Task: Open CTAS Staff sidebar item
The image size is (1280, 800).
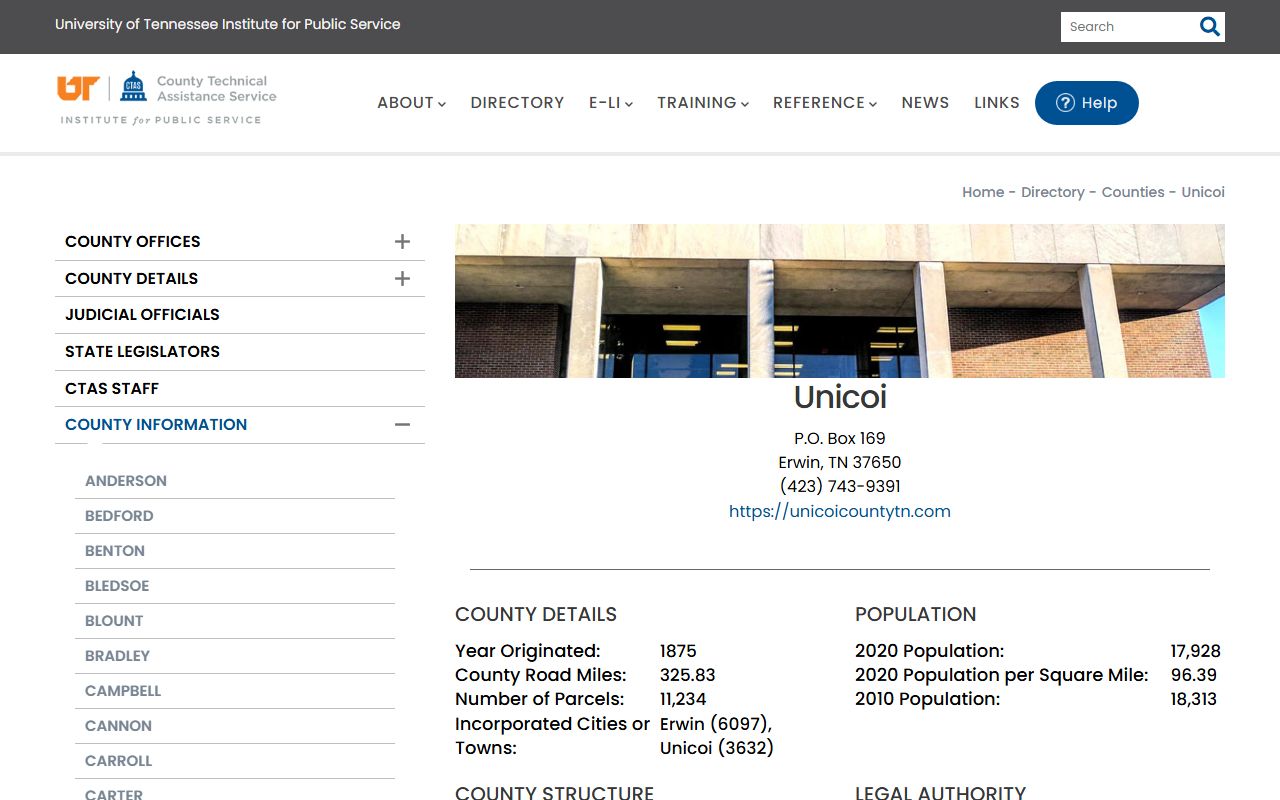Action: pyautogui.click(x=240, y=389)
